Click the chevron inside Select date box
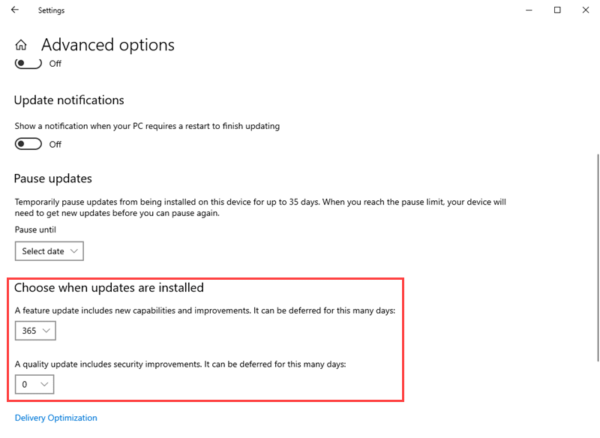 pyautogui.click(x=74, y=251)
